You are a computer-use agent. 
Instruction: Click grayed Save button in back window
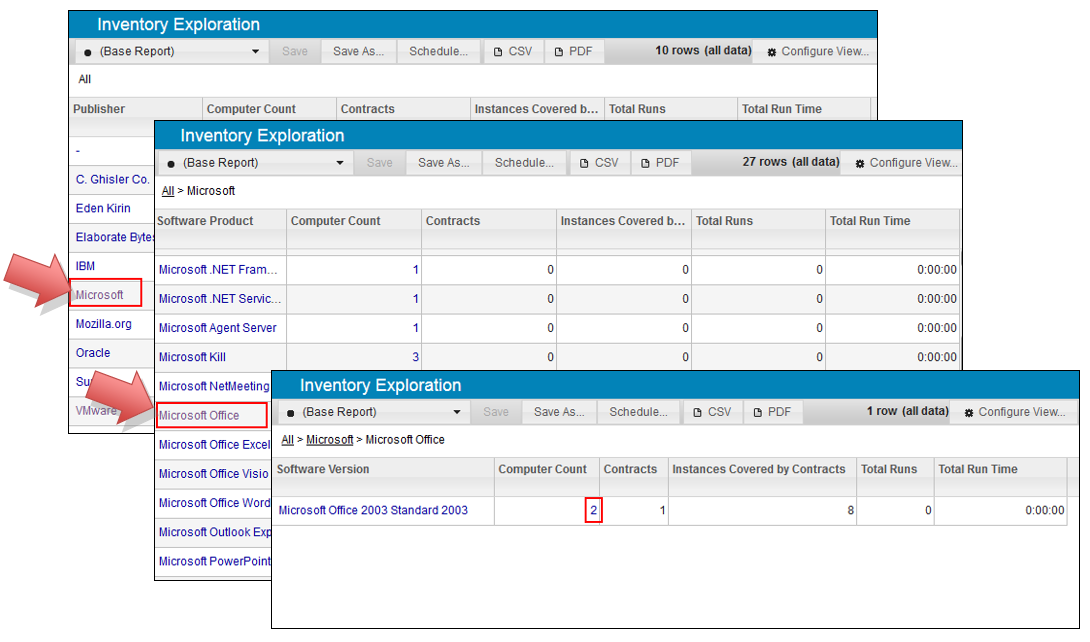pos(295,51)
